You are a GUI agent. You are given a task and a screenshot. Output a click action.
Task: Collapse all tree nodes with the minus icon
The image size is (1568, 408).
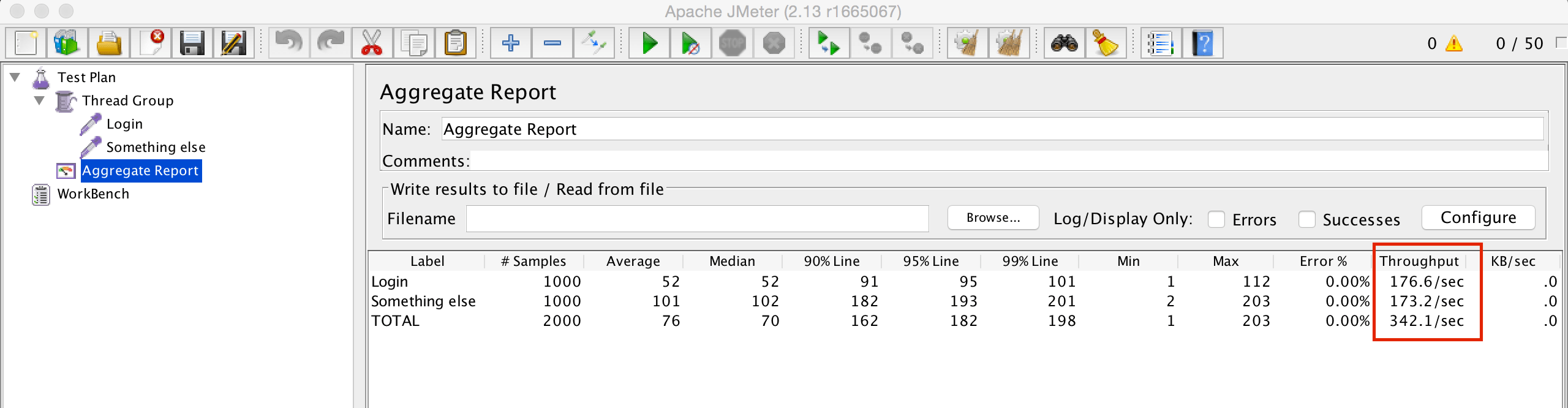pyautogui.click(x=552, y=43)
